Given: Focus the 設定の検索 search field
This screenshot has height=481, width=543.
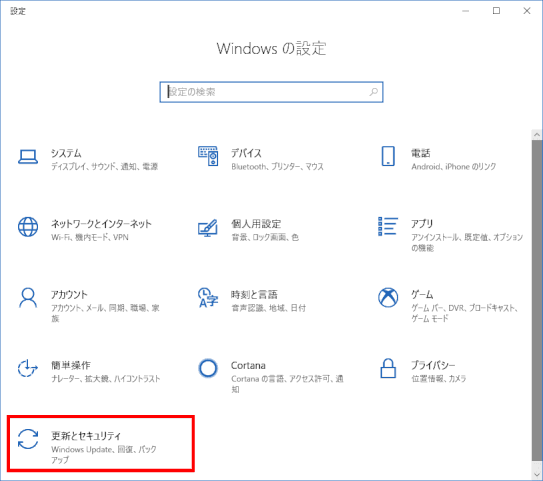Looking at the screenshot, I should tap(271, 92).
